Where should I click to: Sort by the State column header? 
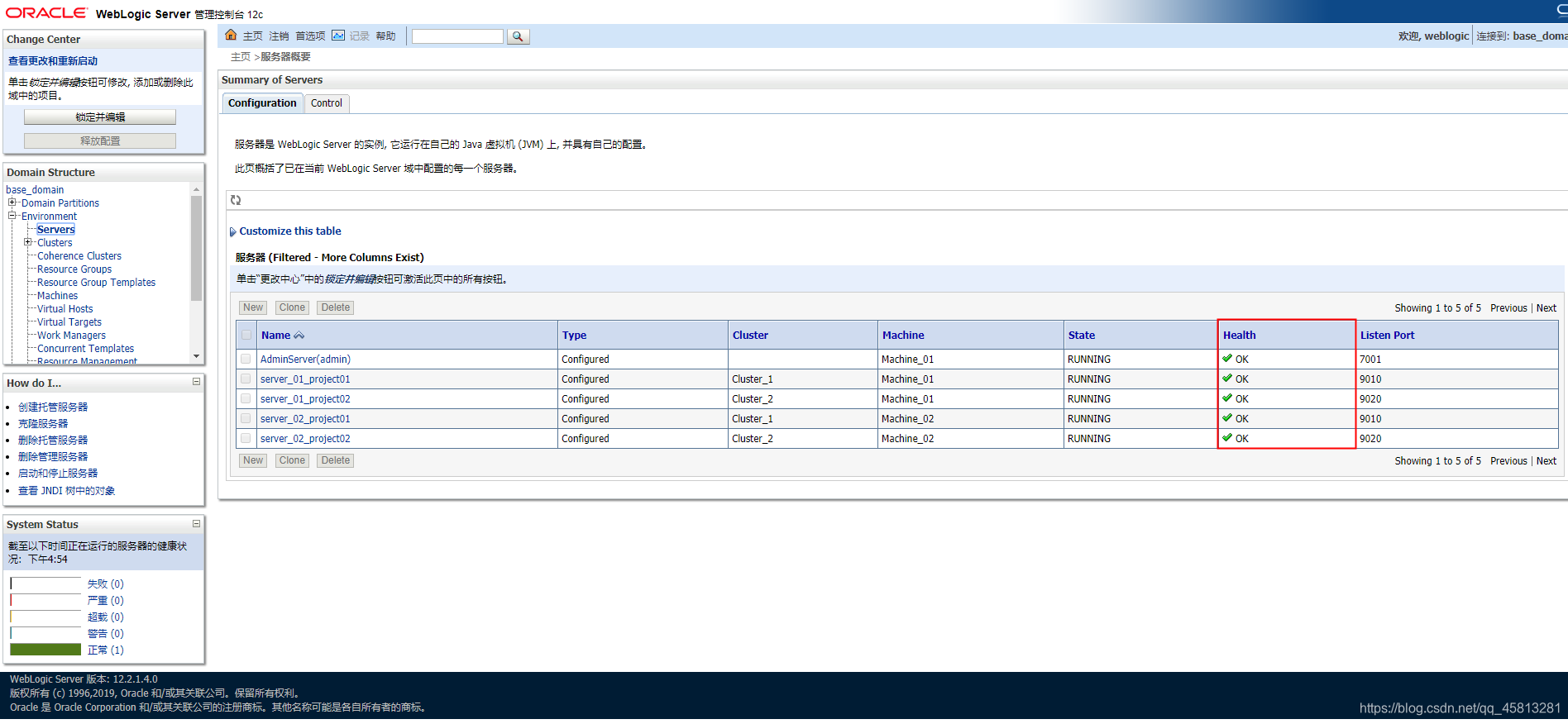1081,336
